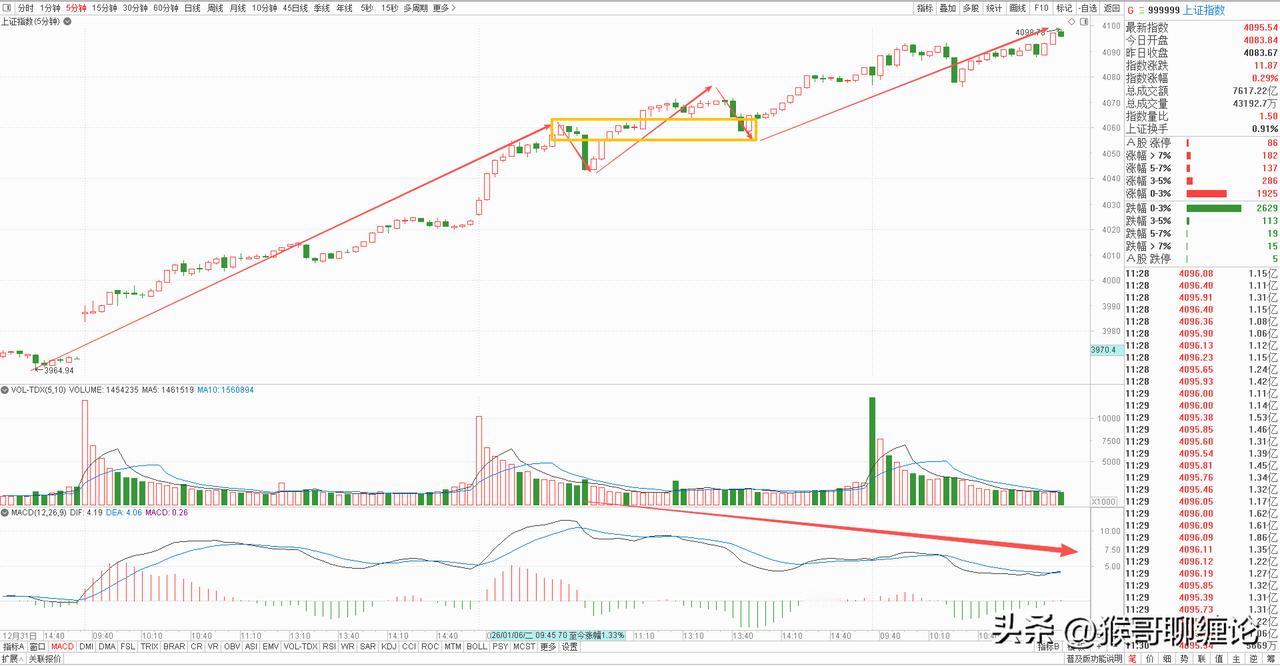This screenshot has width=1280, height=666.
Task: Click the 叠加 overlay button
Action: [948, 8]
